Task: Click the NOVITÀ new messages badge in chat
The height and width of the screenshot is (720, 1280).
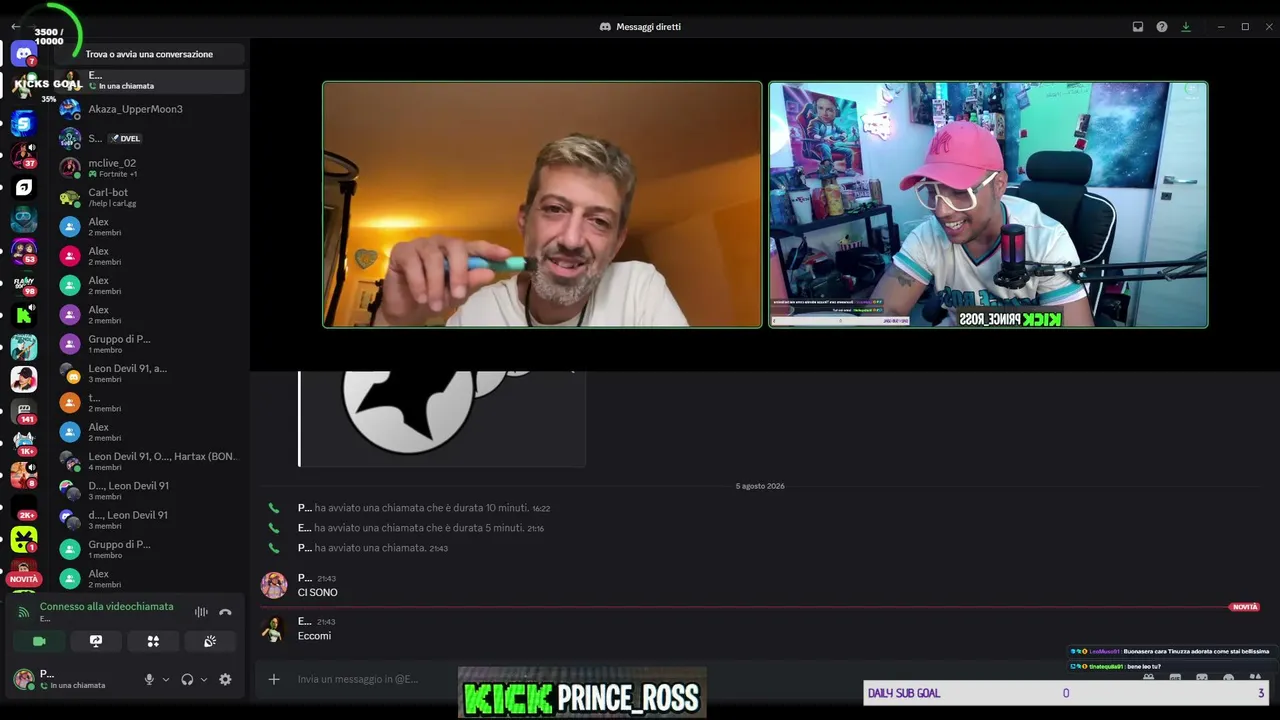Action: coord(1245,607)
